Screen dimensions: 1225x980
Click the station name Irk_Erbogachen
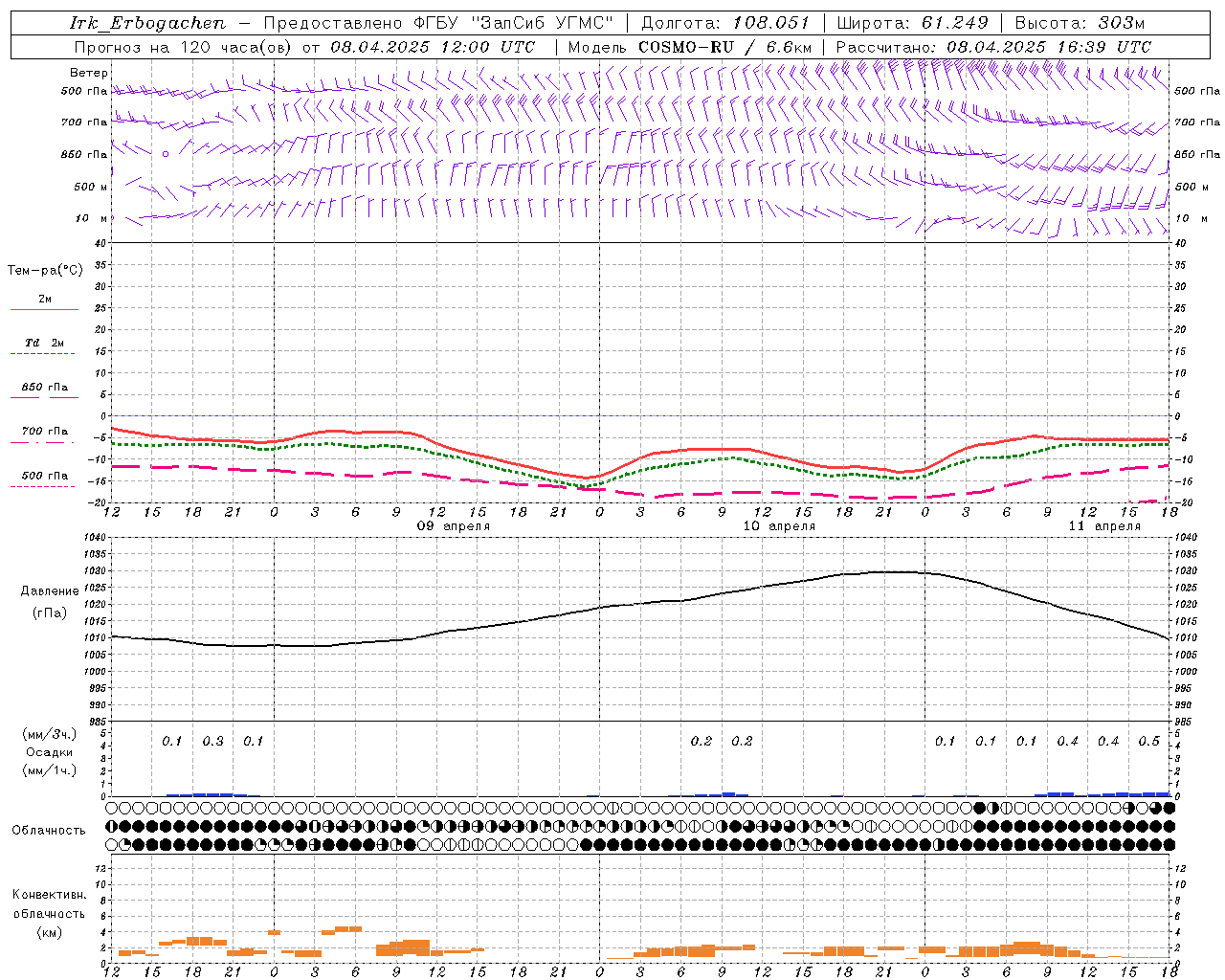(x=147, y=23)
